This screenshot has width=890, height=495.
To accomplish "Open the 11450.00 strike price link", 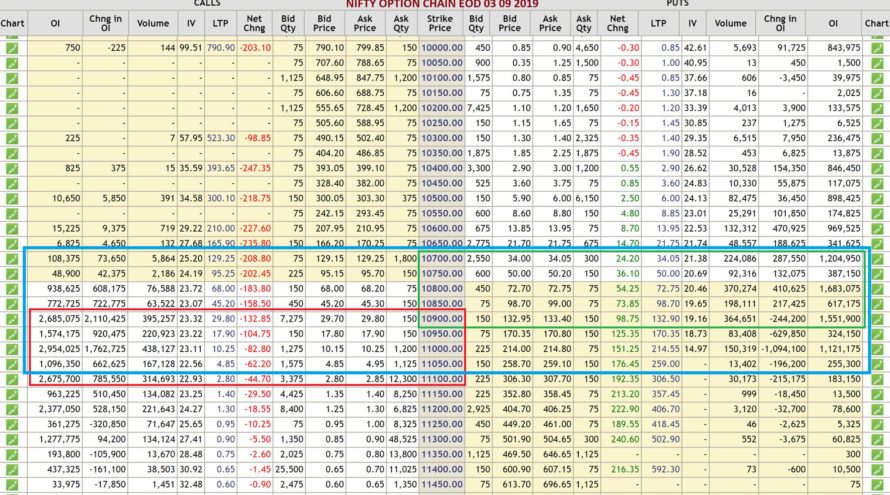I will coord(442,484).
